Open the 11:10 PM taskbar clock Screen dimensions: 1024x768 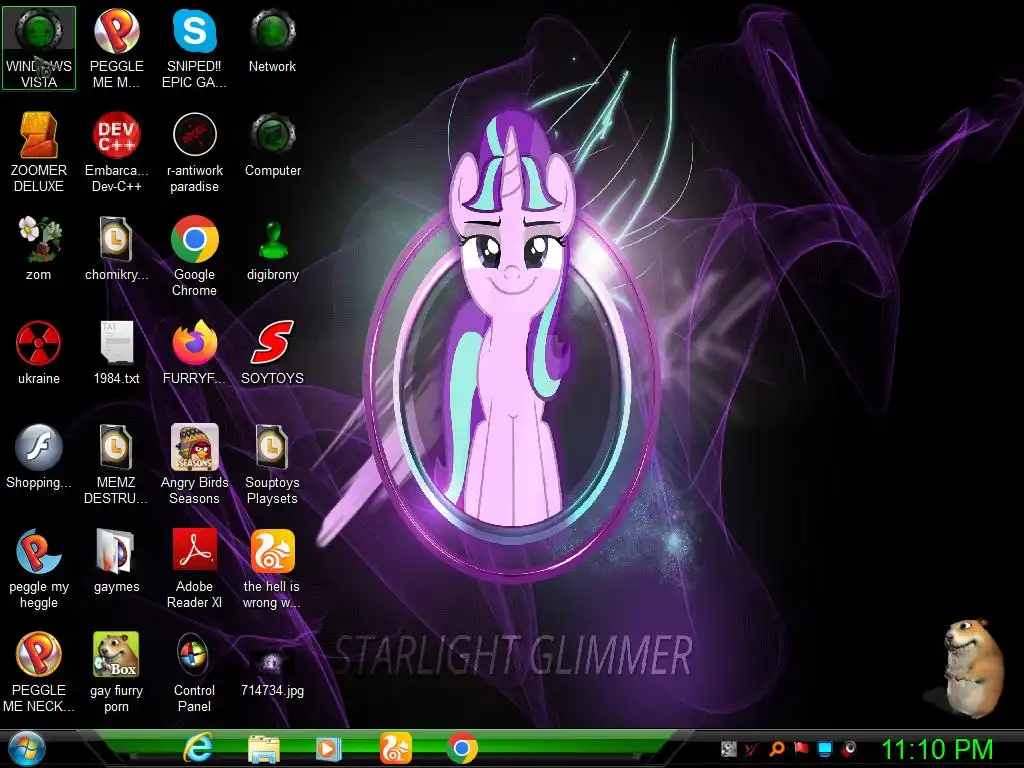[938, 749]
